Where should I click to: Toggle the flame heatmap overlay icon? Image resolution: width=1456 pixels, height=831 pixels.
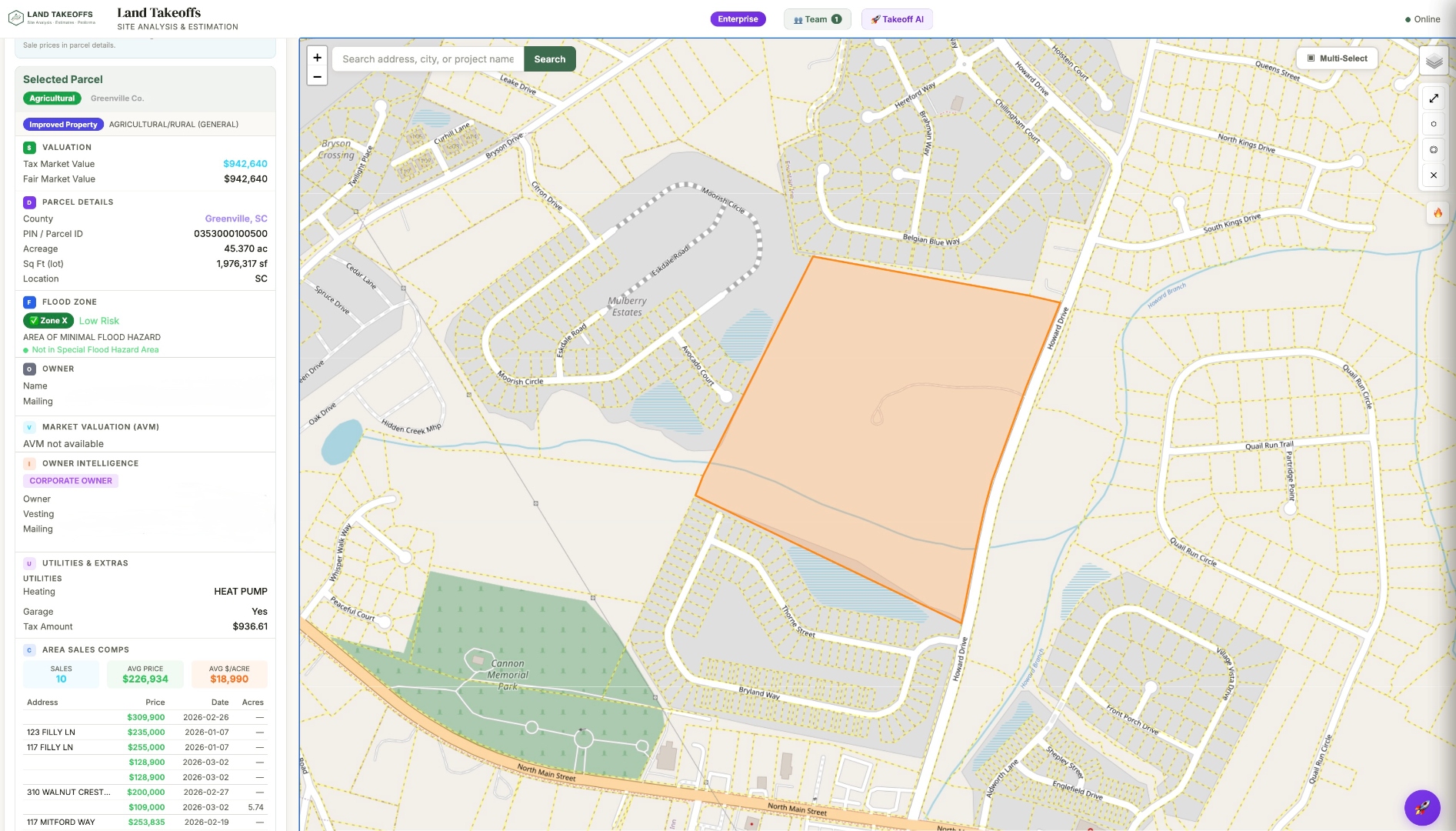tap(1437, 213)
